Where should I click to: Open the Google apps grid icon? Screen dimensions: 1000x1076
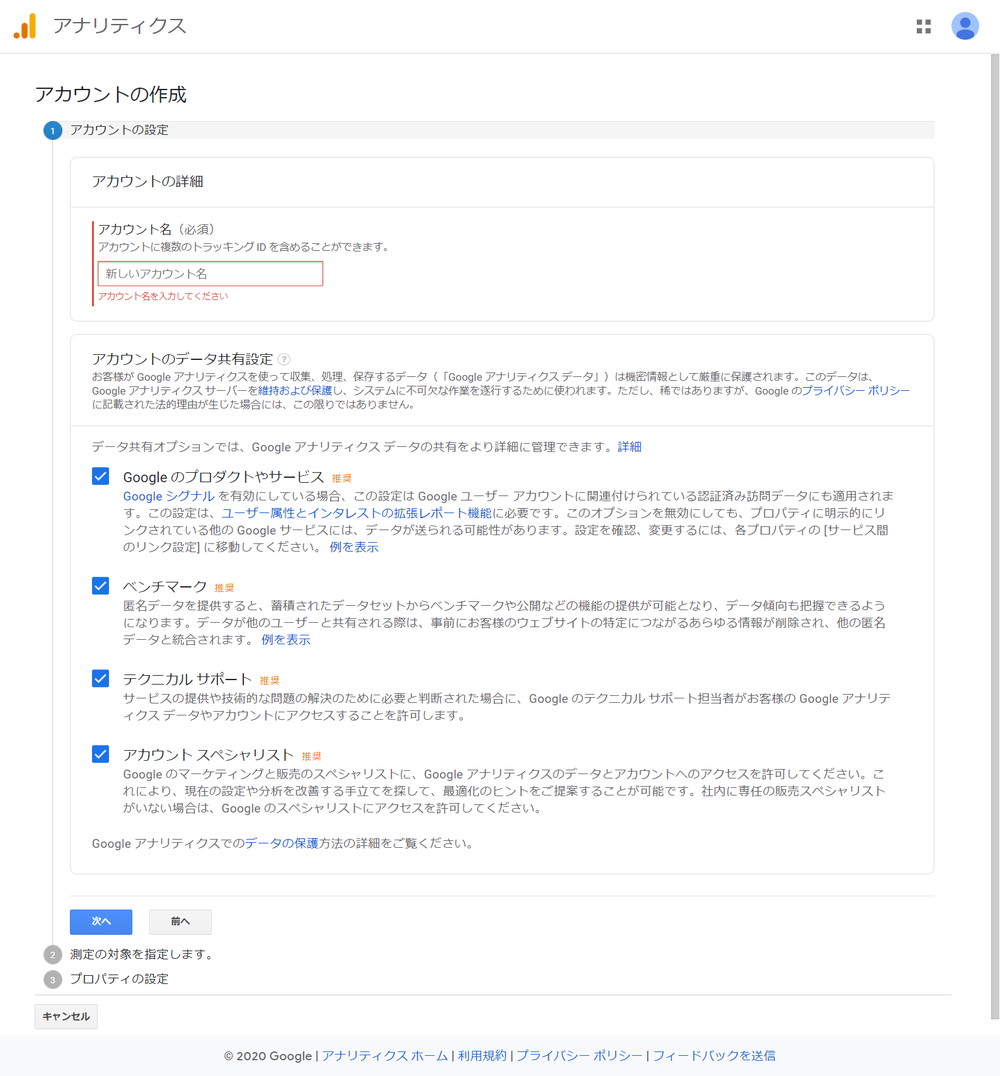[924, 26]
